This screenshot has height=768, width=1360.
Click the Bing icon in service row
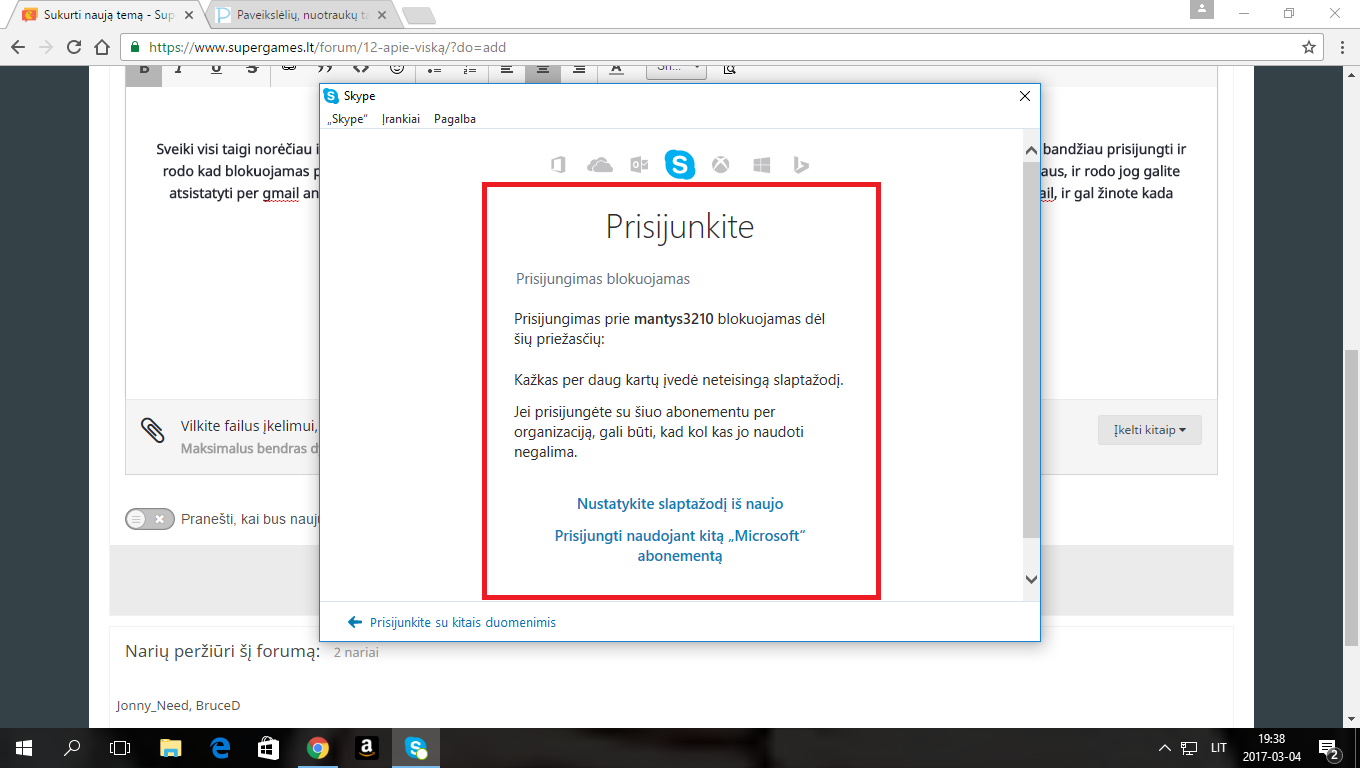[x=800, y=166]
